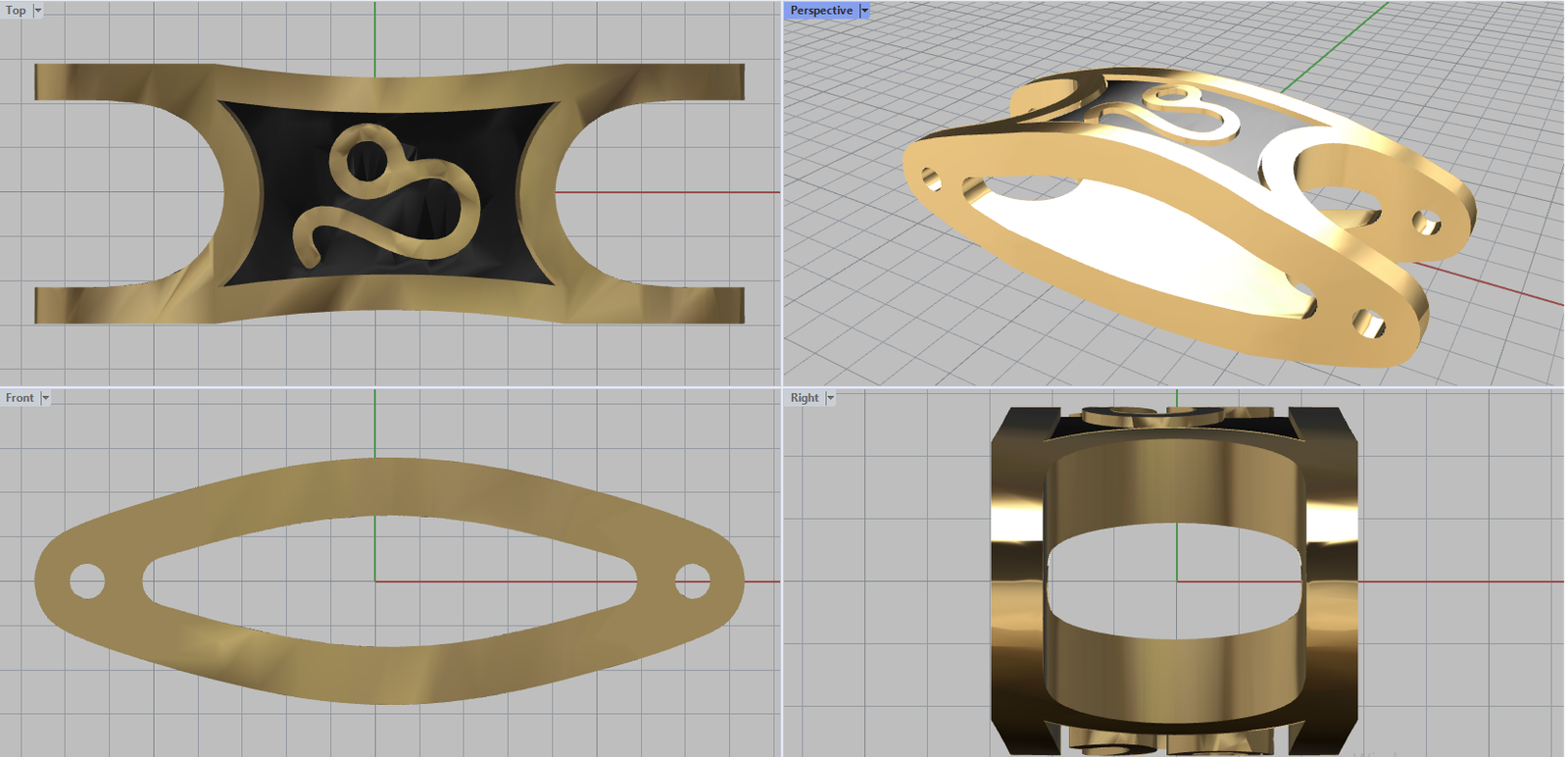Open the Top viewport dropdown arrow
Image resolution: width=1568 pixels, height=757 pixels.
click(x=38, y=11)
